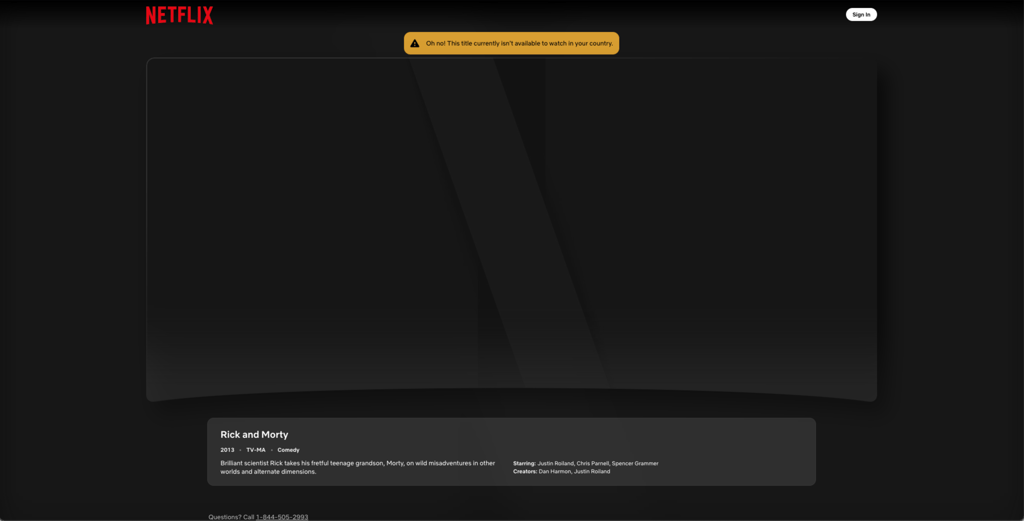
Task: Click the Comedy genre label
Action: pos(288,450)
